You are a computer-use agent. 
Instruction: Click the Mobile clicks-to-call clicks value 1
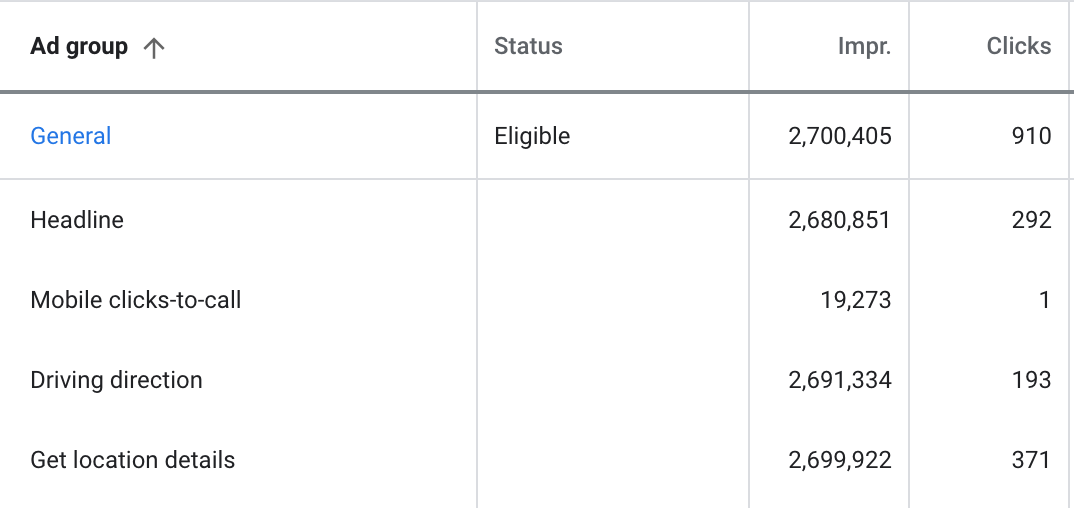point(1045,300)
